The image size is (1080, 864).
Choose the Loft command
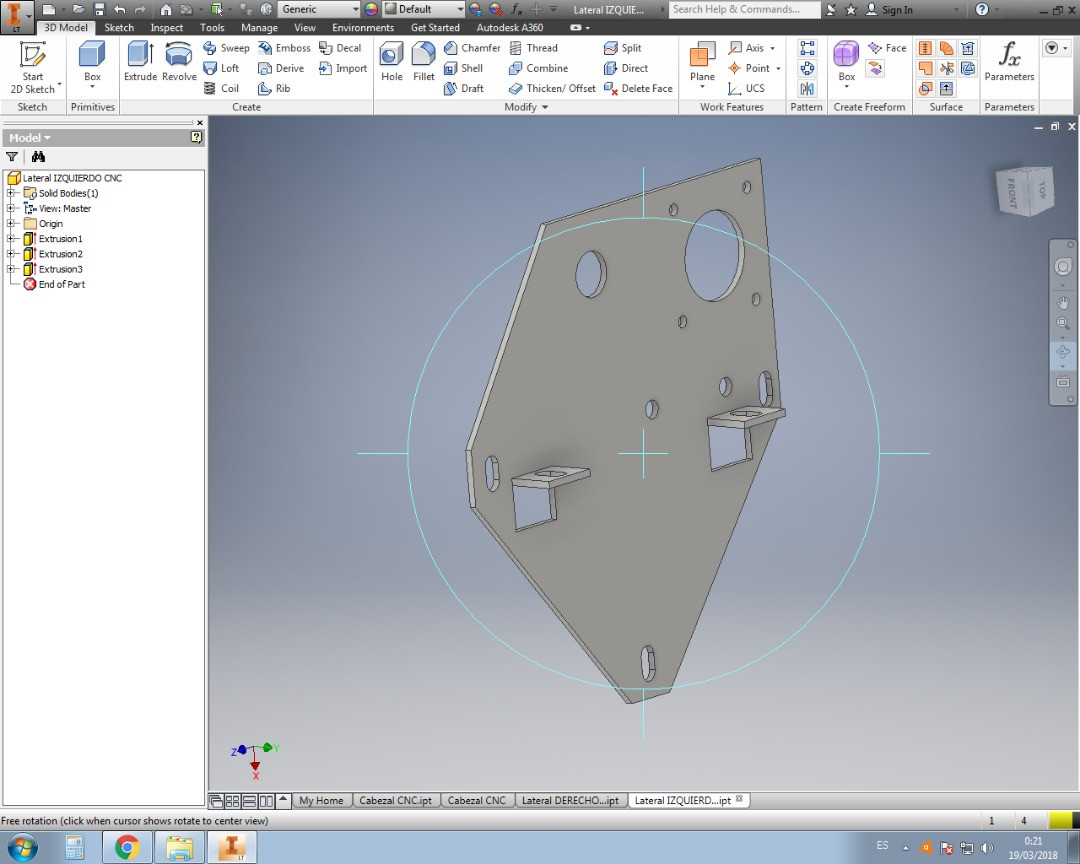[x=221, y=68]
